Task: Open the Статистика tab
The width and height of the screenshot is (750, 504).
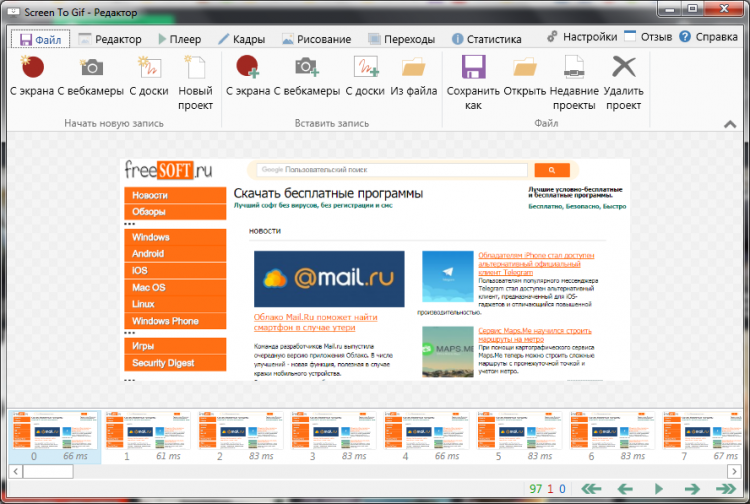Action: (486, 39)
